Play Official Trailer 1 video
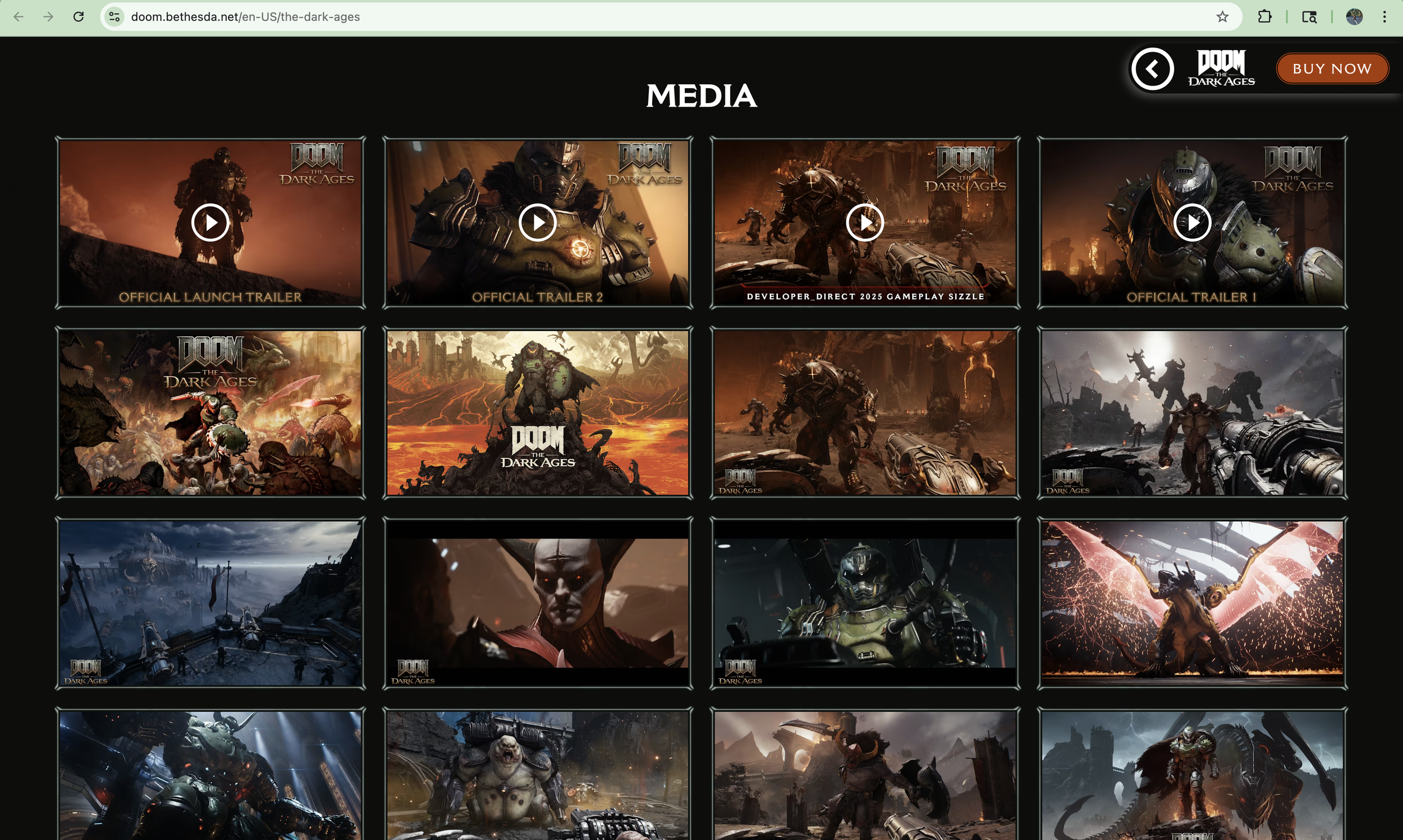The width and height of the screenshot is (1403, 840). (1192, 222)
